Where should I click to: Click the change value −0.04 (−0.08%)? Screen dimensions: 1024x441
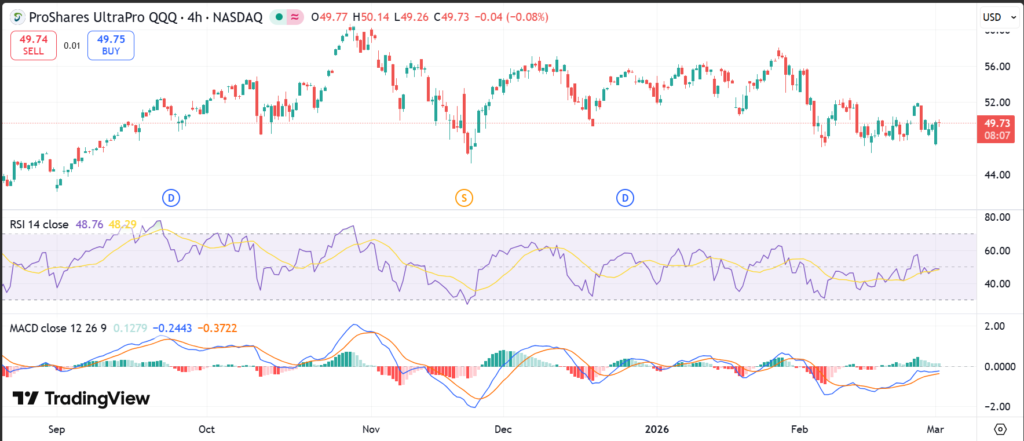(x=509, y=18)
